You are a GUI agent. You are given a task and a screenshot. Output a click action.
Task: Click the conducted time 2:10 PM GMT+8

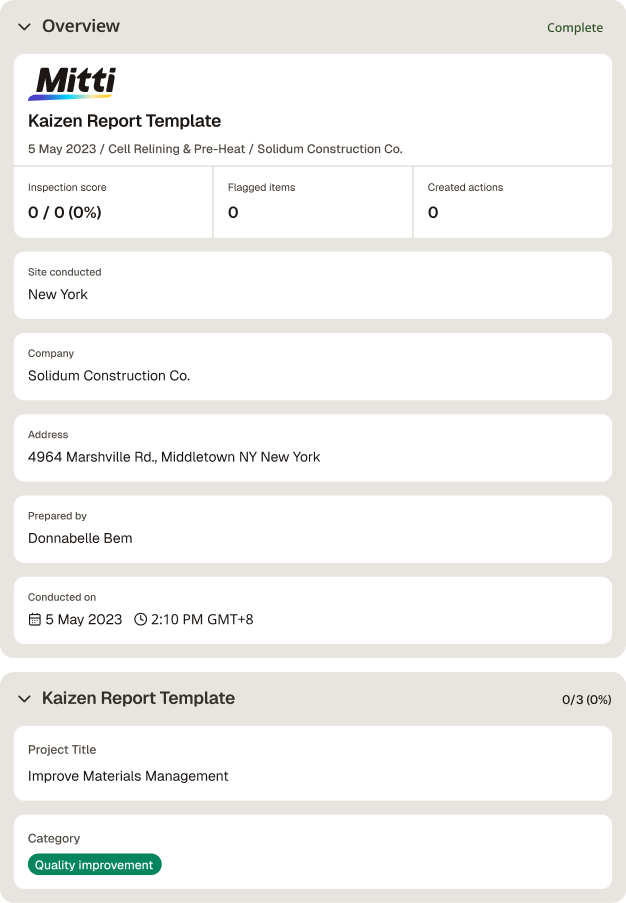click(x=202, y=620)
